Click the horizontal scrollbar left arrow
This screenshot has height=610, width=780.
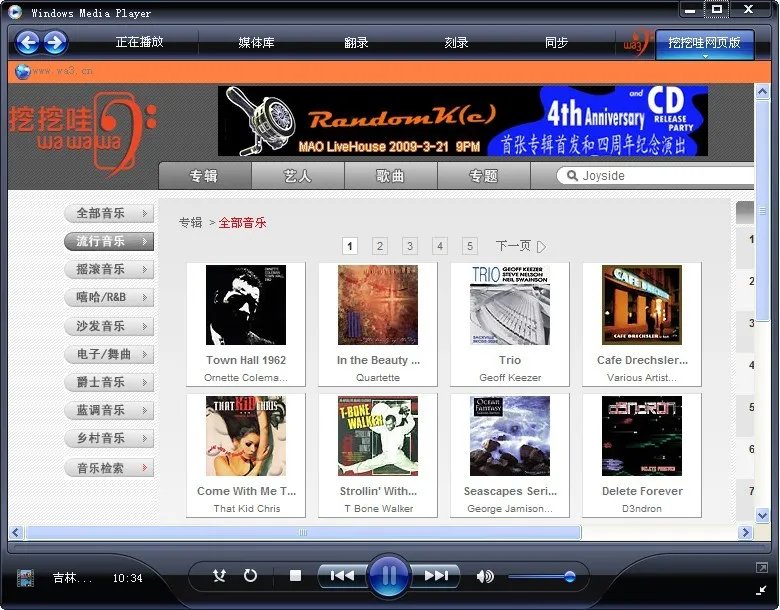pyautogui.click(x=15, y=532)
